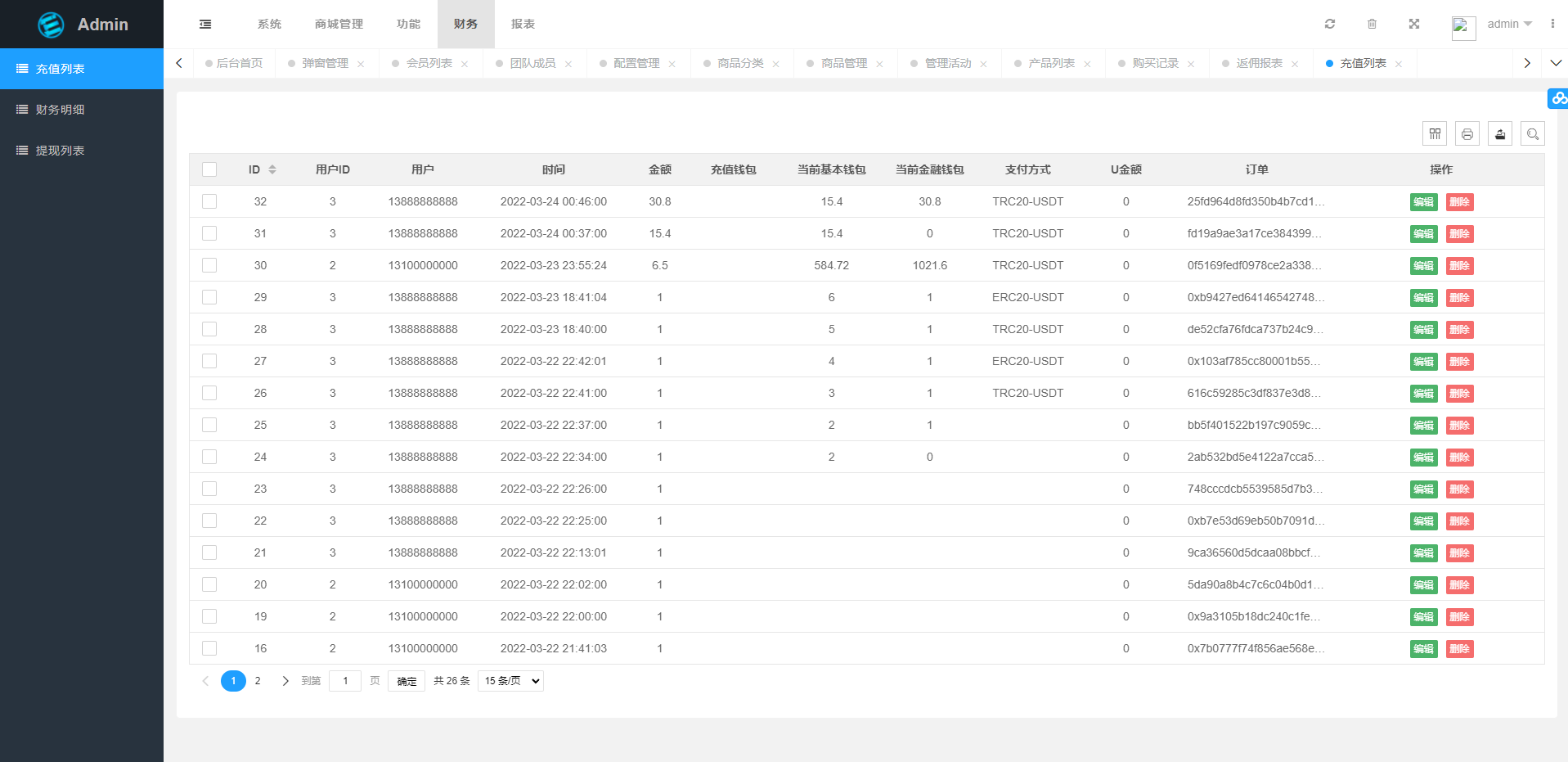Open table search with the magnifier icon
1568x762 pixels.
pyautogui.click(x=1533, y=133)
